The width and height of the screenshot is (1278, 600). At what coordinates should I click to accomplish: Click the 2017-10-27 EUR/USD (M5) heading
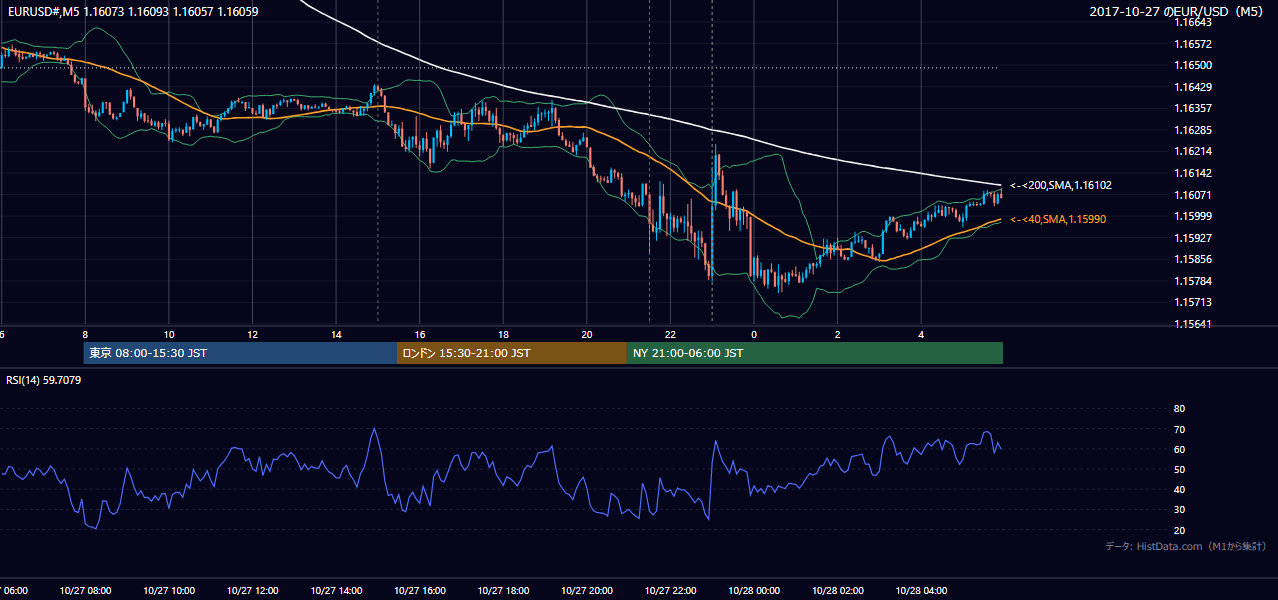(x=1177, y=12)
